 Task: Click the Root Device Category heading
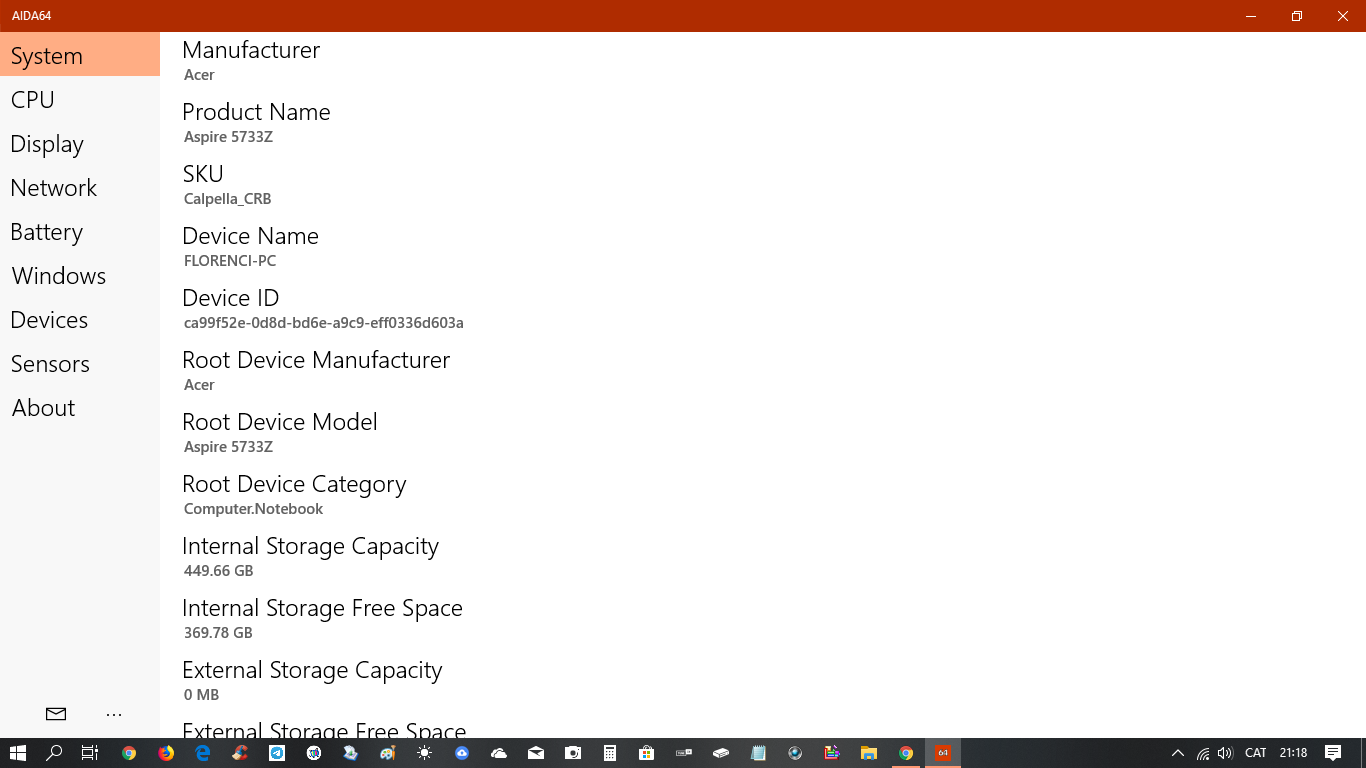click(294, 485)
